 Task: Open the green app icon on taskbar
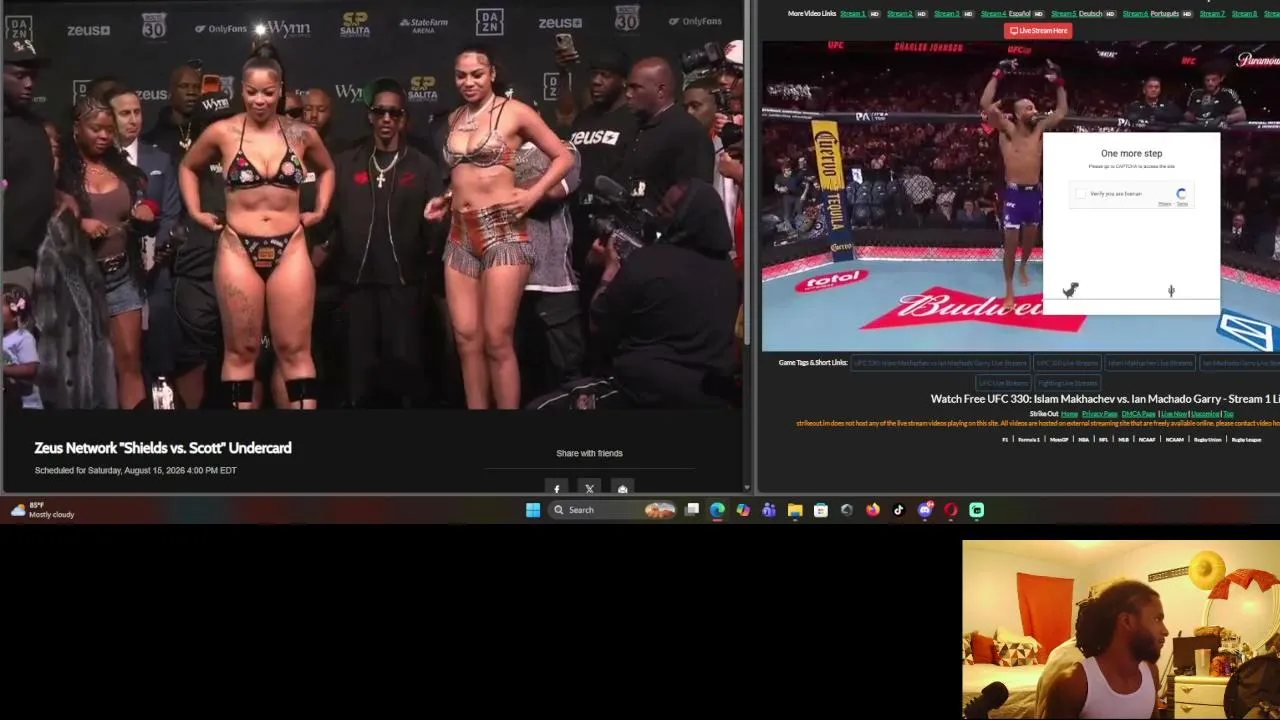point(977,510)
